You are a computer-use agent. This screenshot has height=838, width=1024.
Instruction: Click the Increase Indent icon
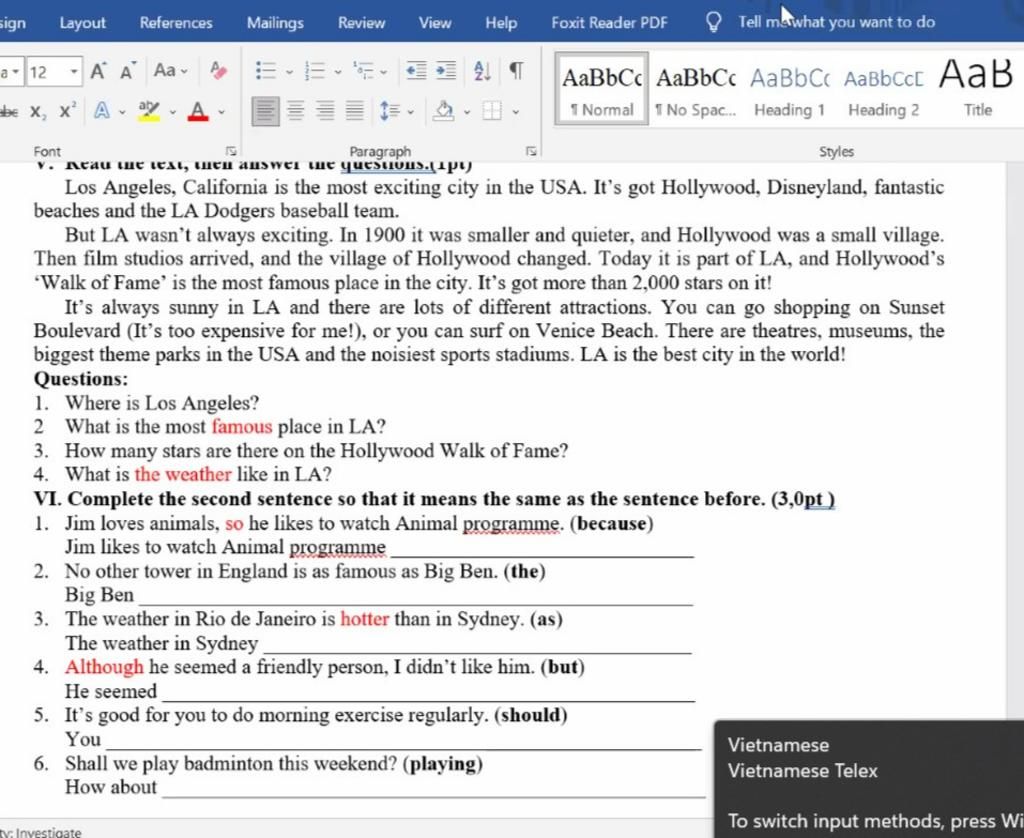(x=446, y=70)
